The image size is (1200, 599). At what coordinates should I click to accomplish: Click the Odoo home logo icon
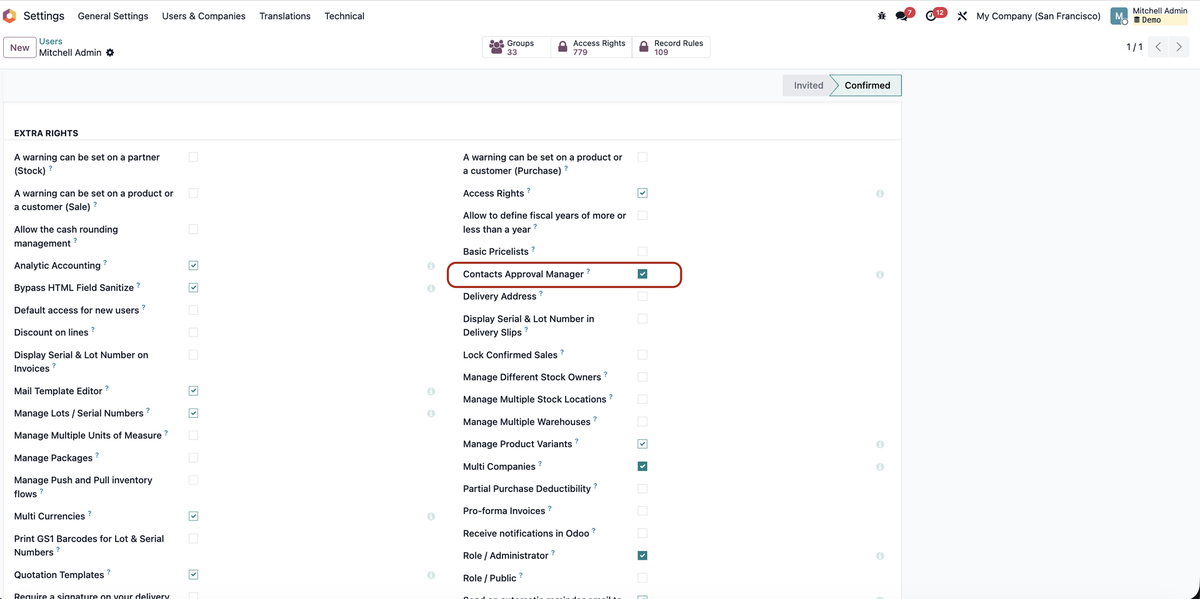(10, 16)
